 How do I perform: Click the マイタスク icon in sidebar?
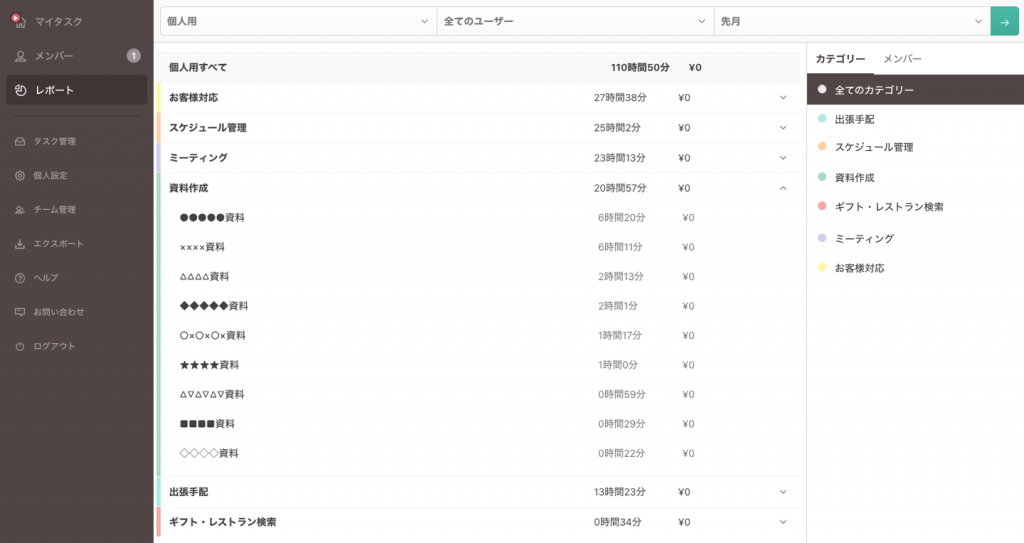pyautogui.click(x=19, y=21)
